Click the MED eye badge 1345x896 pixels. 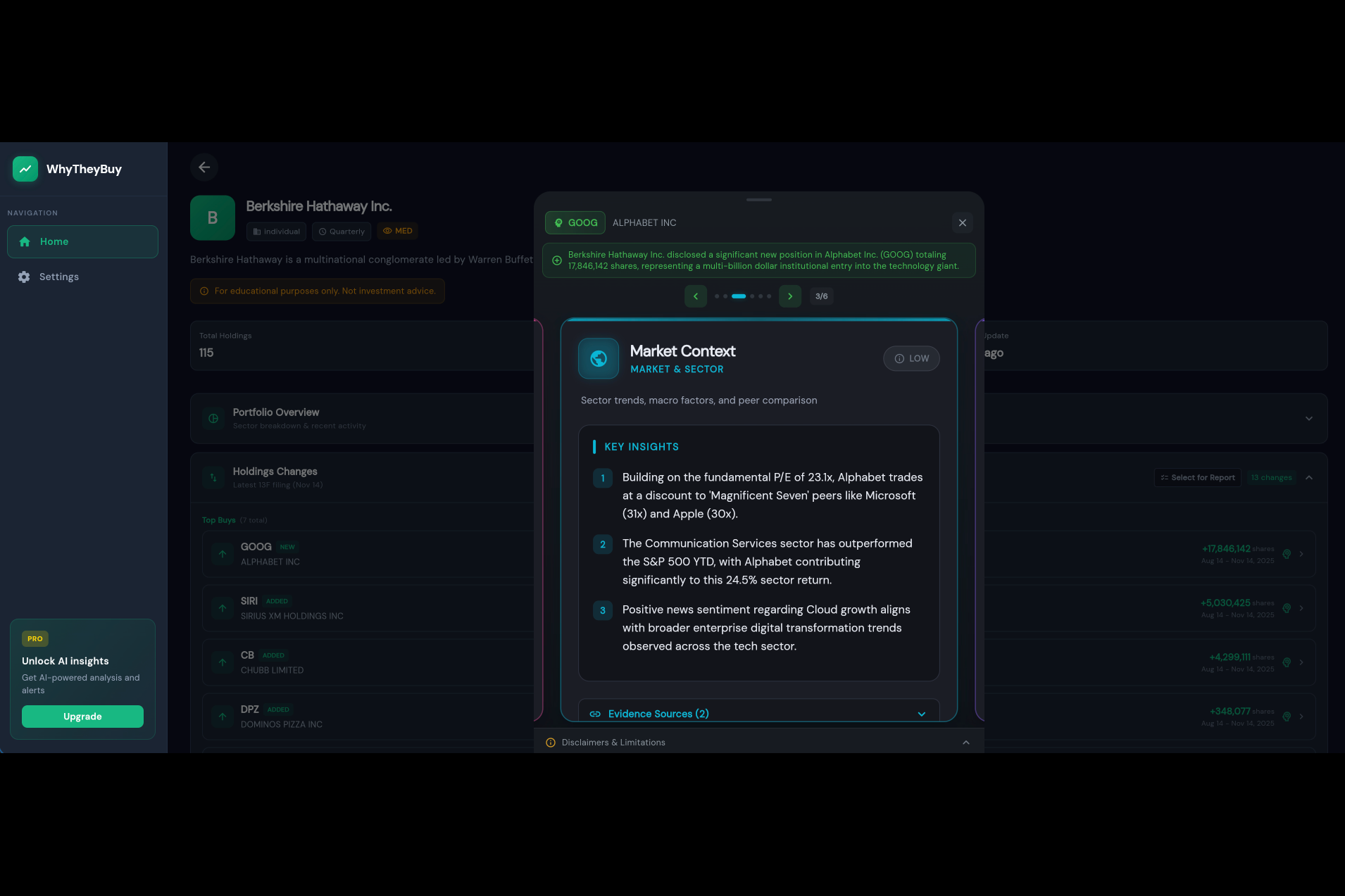click(398, 231)
